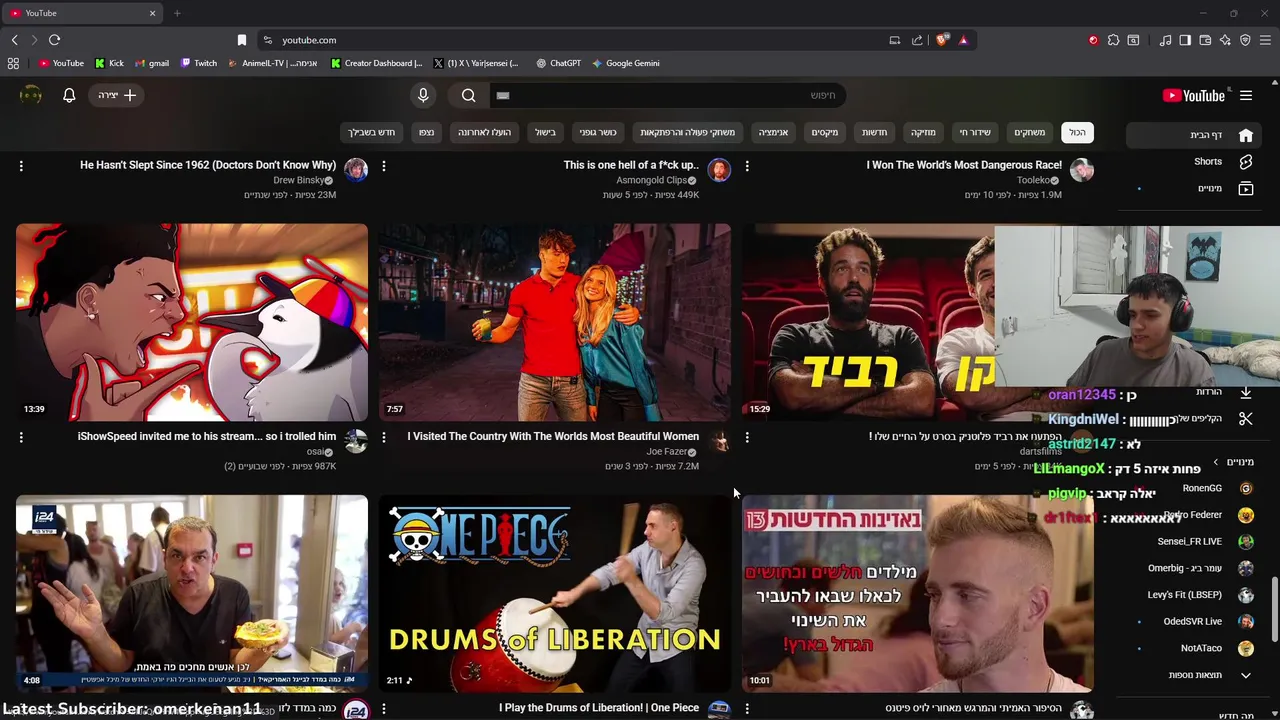Open the Google Gemini bookmark
Image resolution: width=1280 pixels, height=720 pixels.
tap(625, 63)
